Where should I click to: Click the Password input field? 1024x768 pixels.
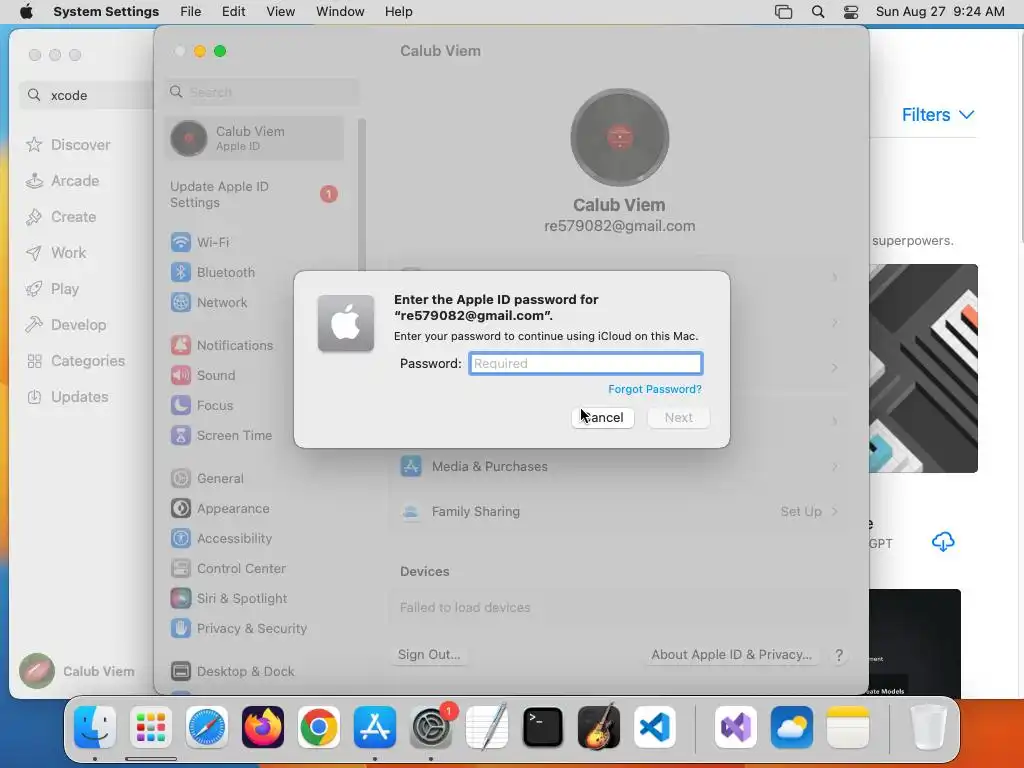tap(586, 363)
